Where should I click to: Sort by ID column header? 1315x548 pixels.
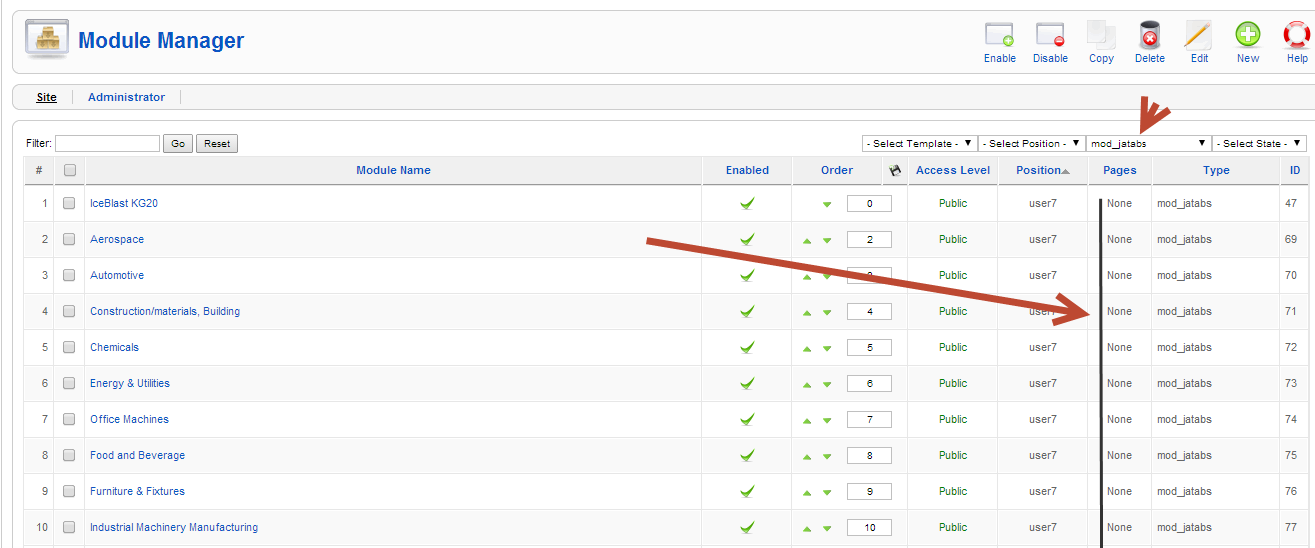(x=1295, y=170)
